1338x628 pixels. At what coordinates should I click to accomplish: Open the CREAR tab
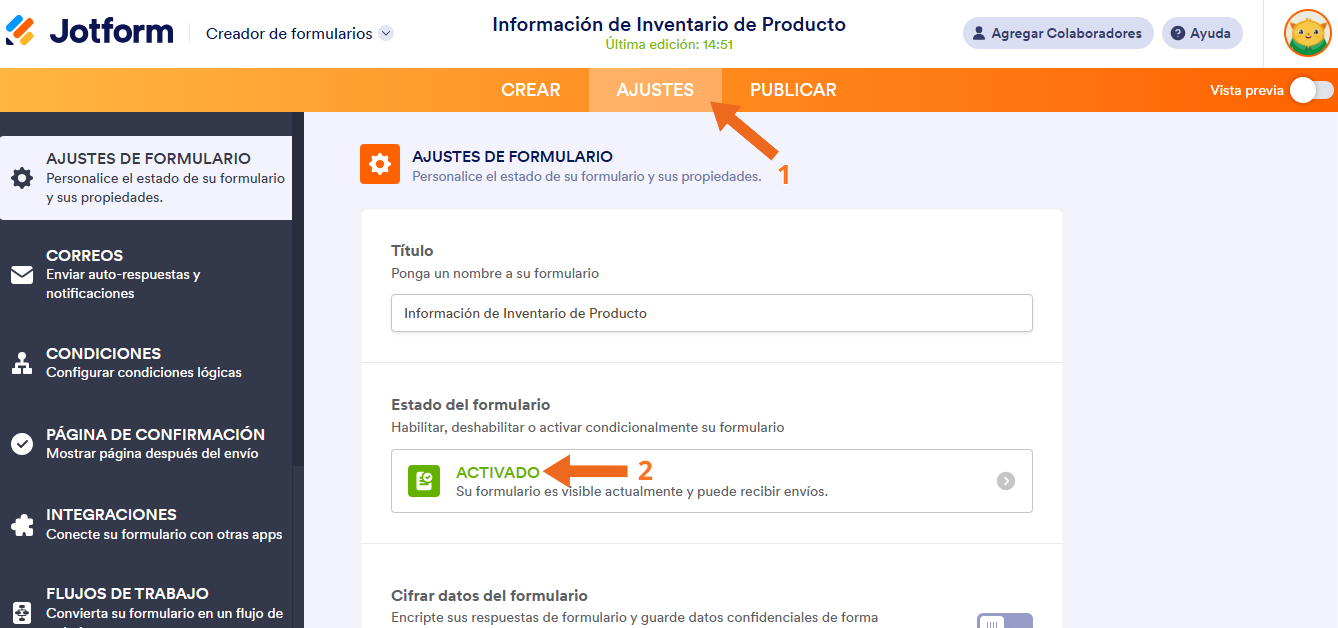[x=531, y=89]
